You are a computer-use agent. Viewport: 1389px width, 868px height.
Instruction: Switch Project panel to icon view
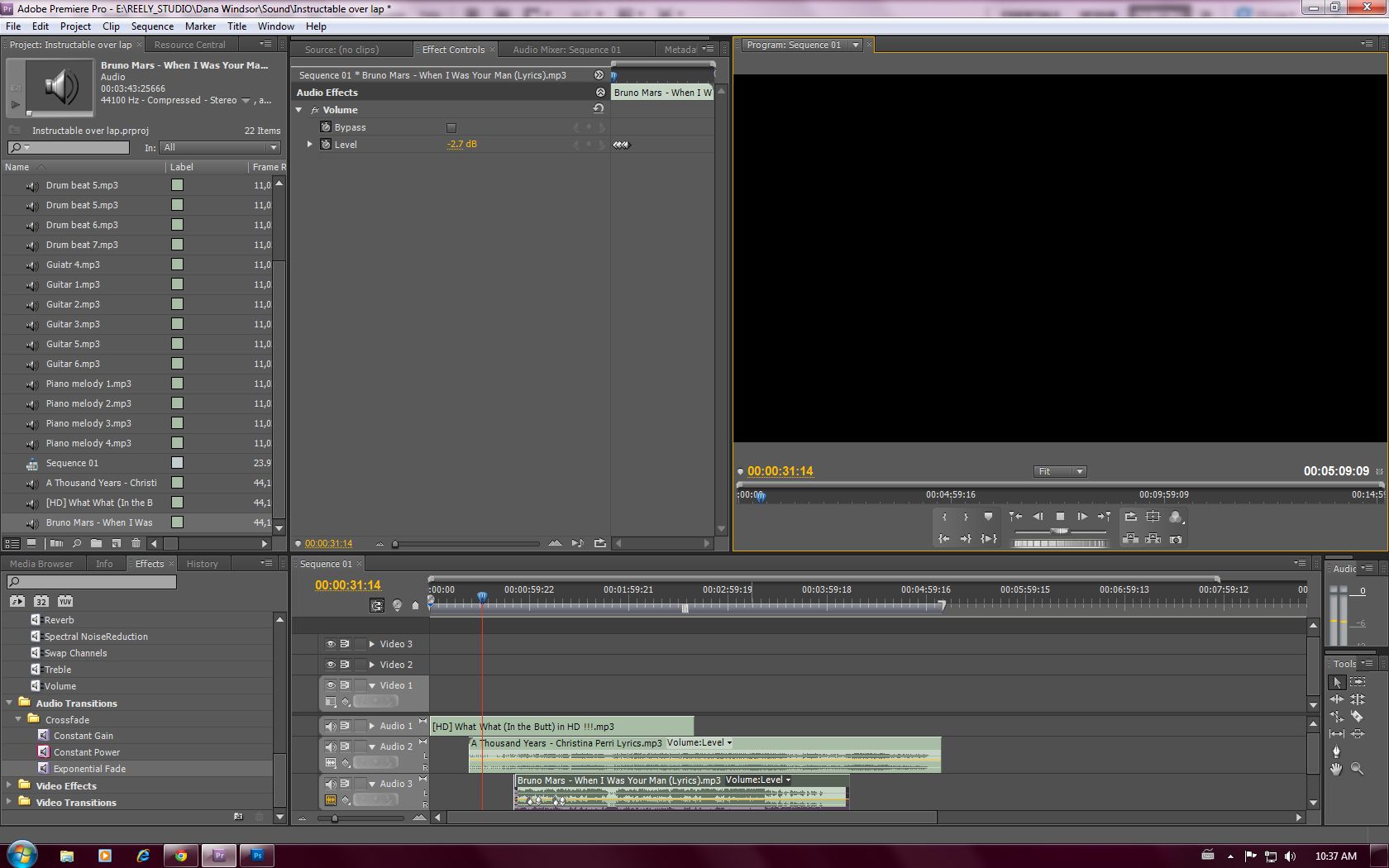(31, 544)
